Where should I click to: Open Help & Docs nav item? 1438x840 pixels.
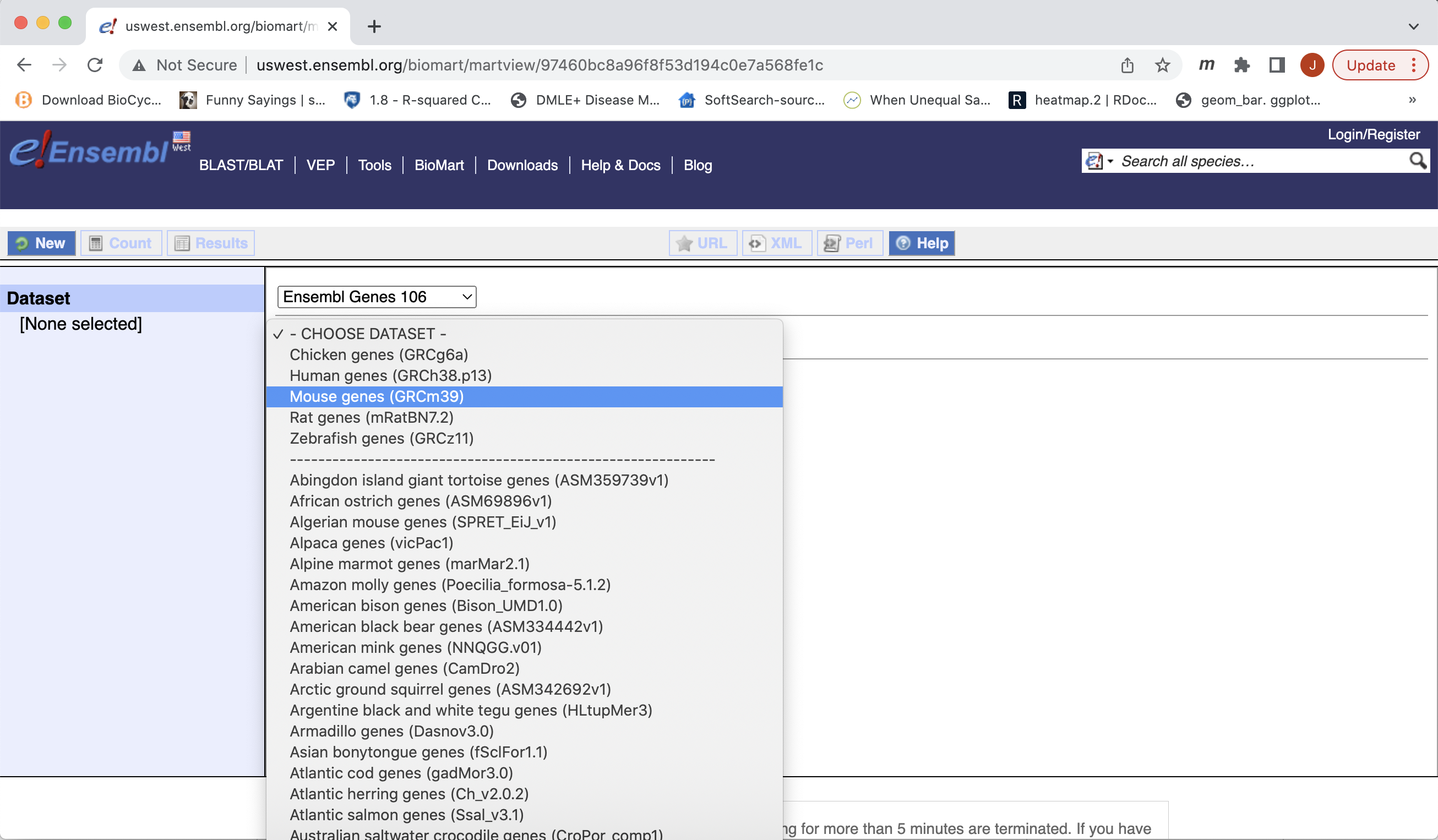point(620,165)
